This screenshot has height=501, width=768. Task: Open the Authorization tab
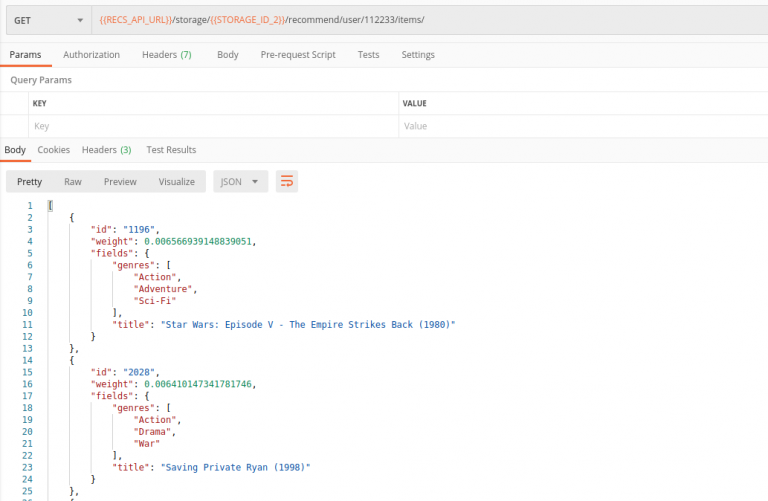[92, 55]
